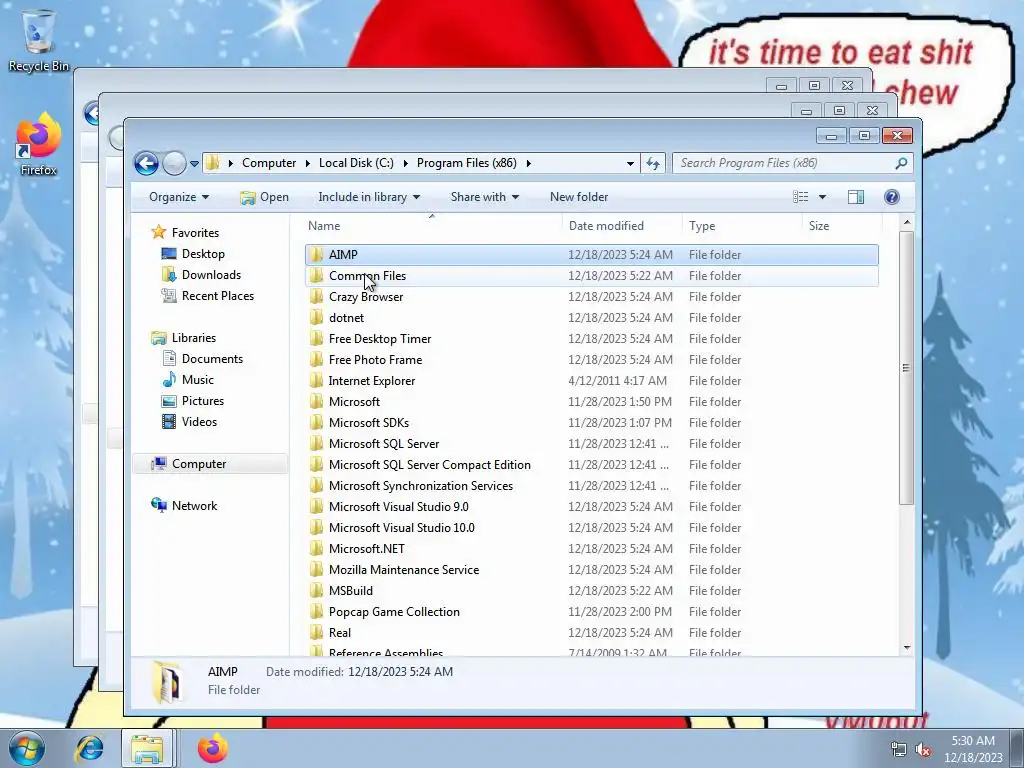Select the Common Files folder icon
This screenshot has width=1024, height=768.
(x=316, y=276)
